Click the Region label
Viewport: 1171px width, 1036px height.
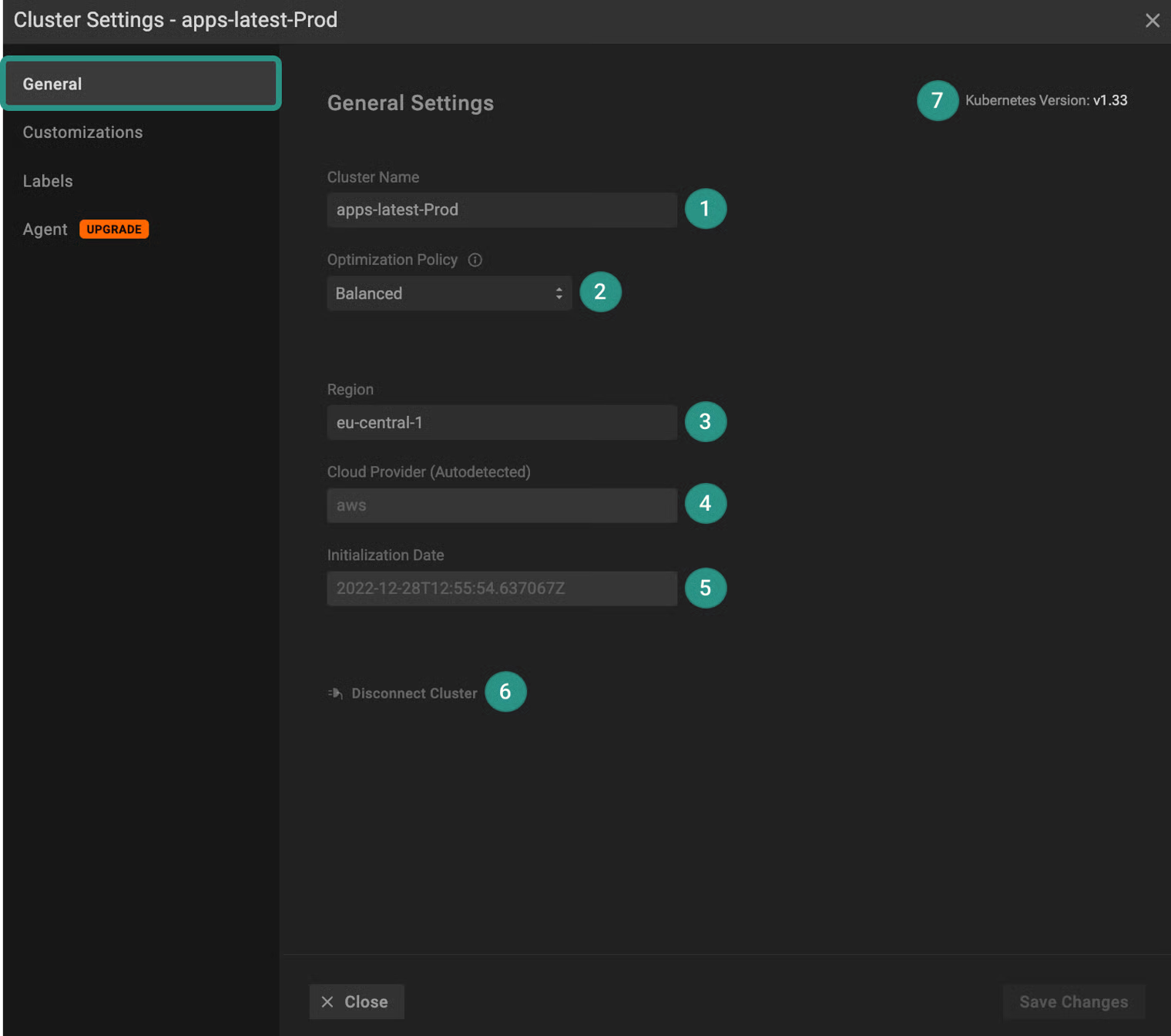(x=351, y=390)
